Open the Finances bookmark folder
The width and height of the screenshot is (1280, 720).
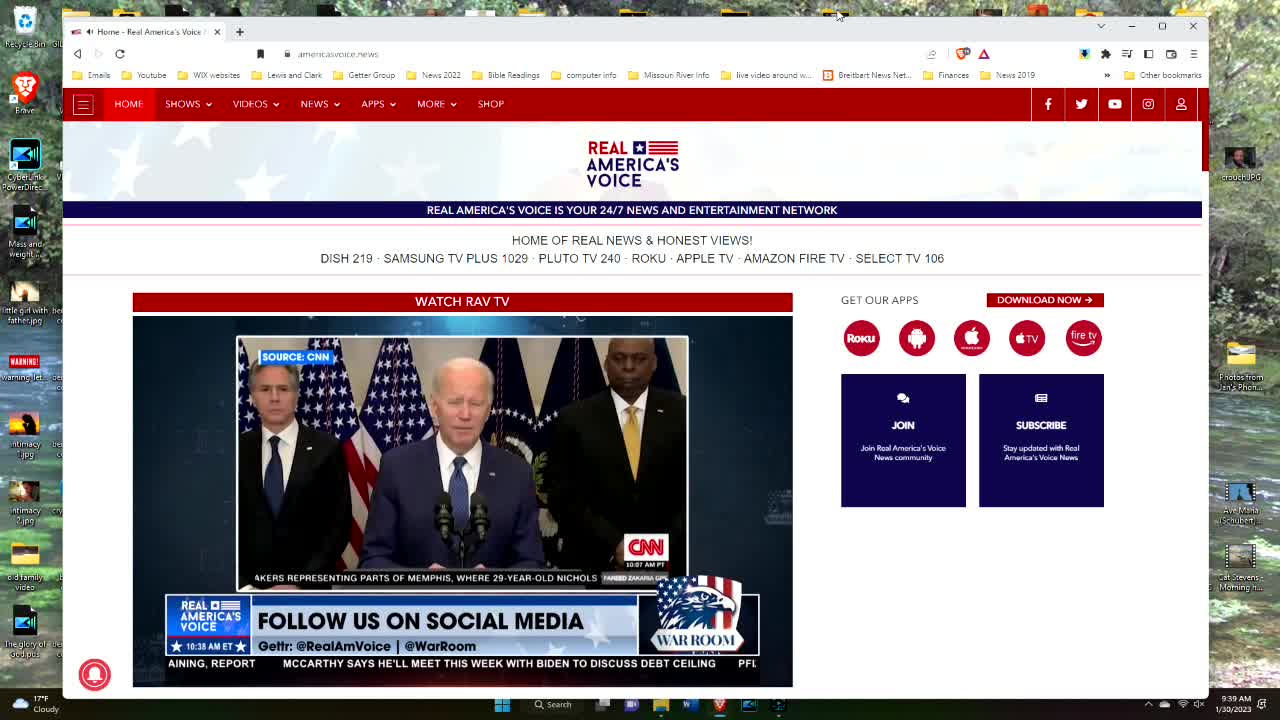click(x=946, y=75)
